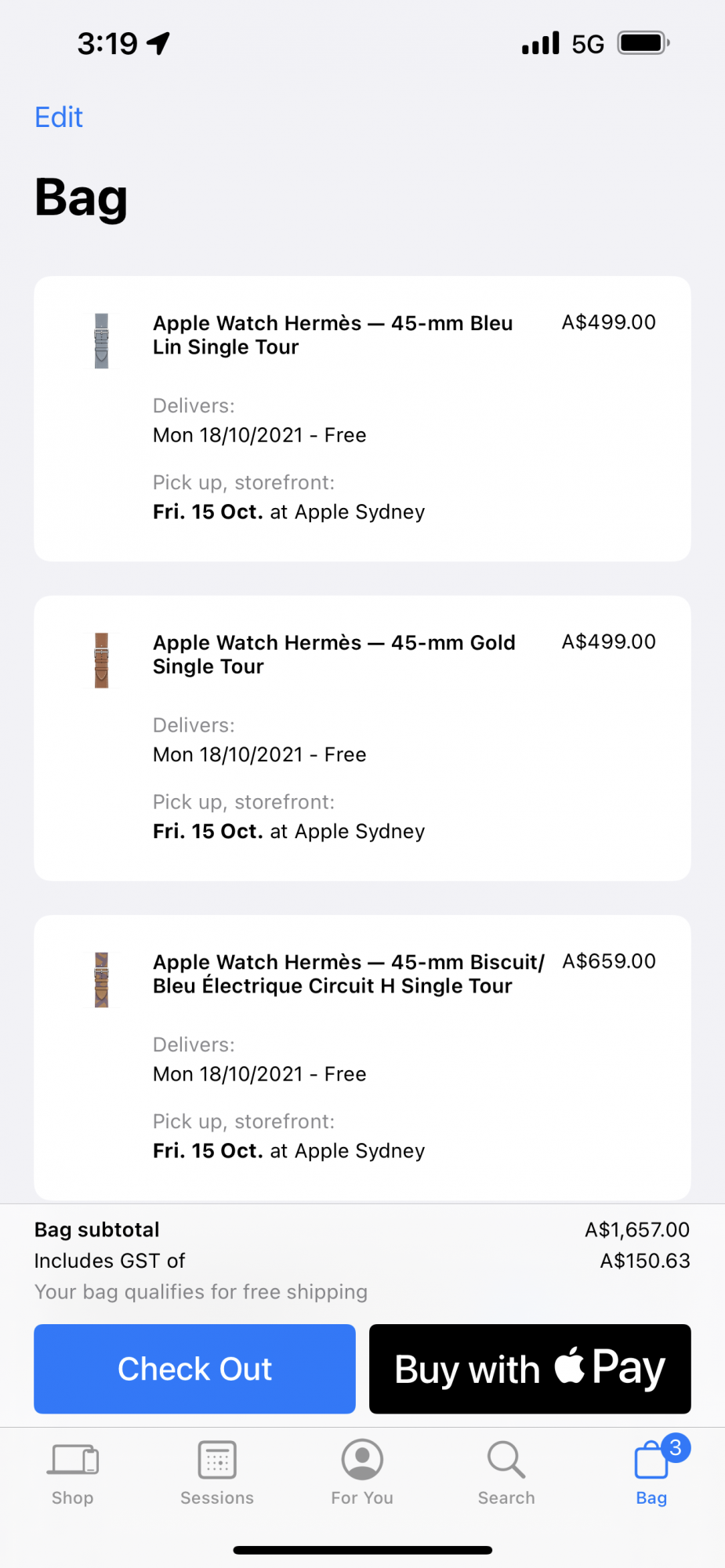
Task: Tap the Bleu Lin band thumbnail
Action: pos(102,341)
